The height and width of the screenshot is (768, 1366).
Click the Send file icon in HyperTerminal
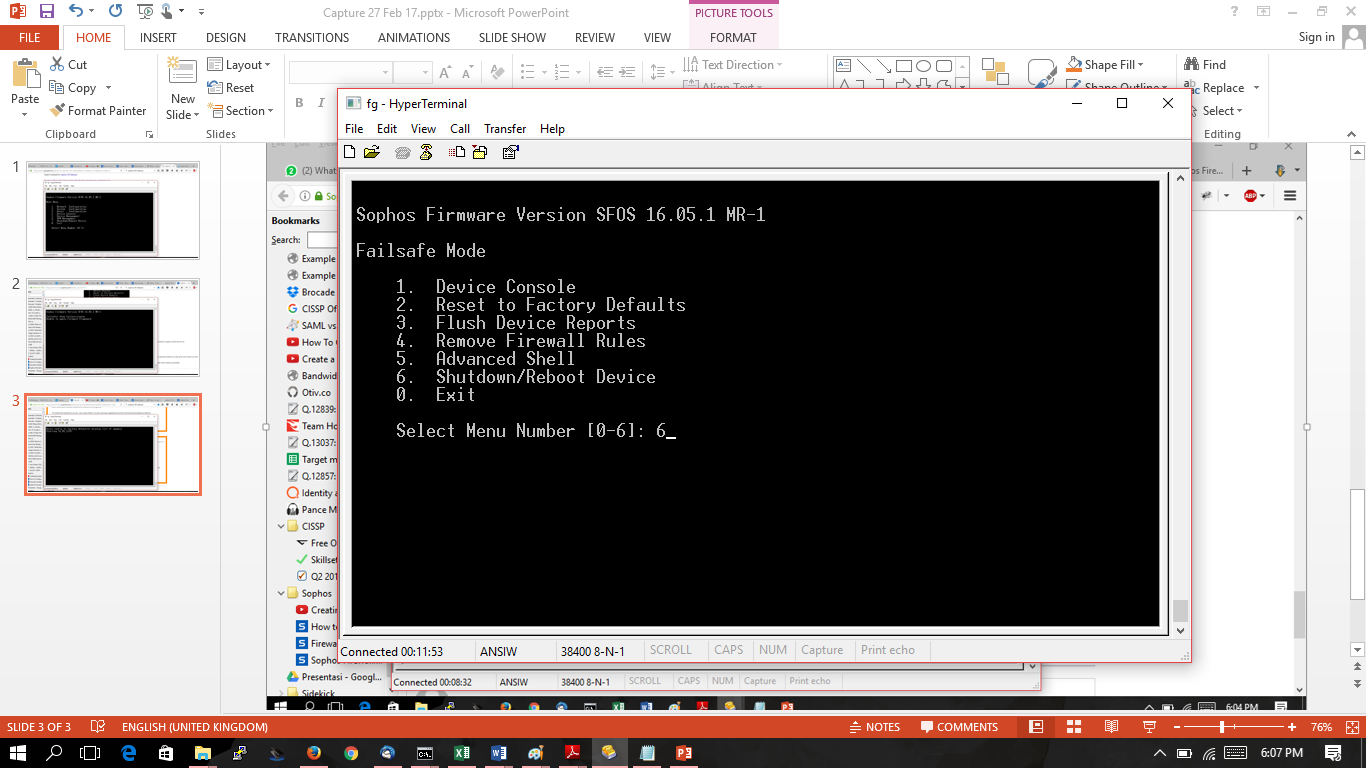tap(457, 152)
